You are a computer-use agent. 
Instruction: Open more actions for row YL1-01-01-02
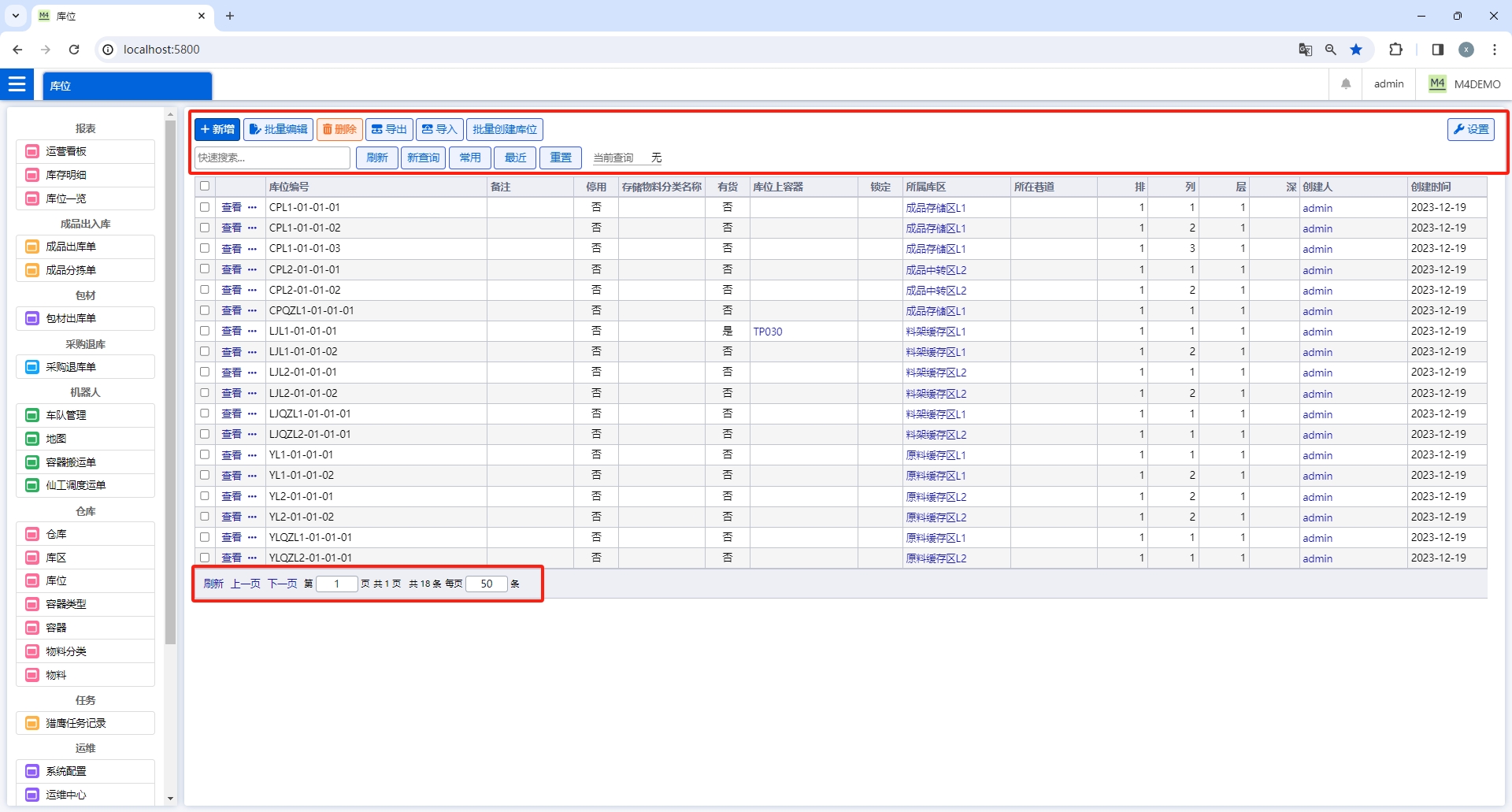pyautogui.click(x=252, y=476)
